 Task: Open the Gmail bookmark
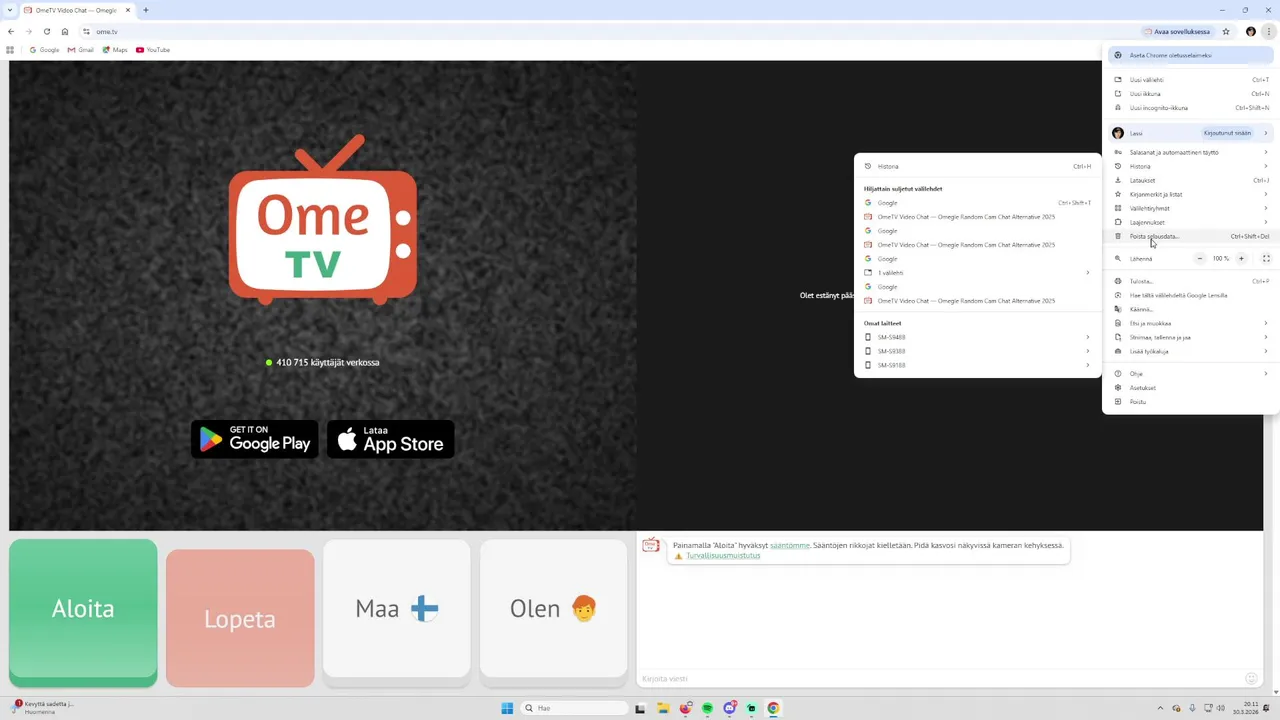point(81,49)
